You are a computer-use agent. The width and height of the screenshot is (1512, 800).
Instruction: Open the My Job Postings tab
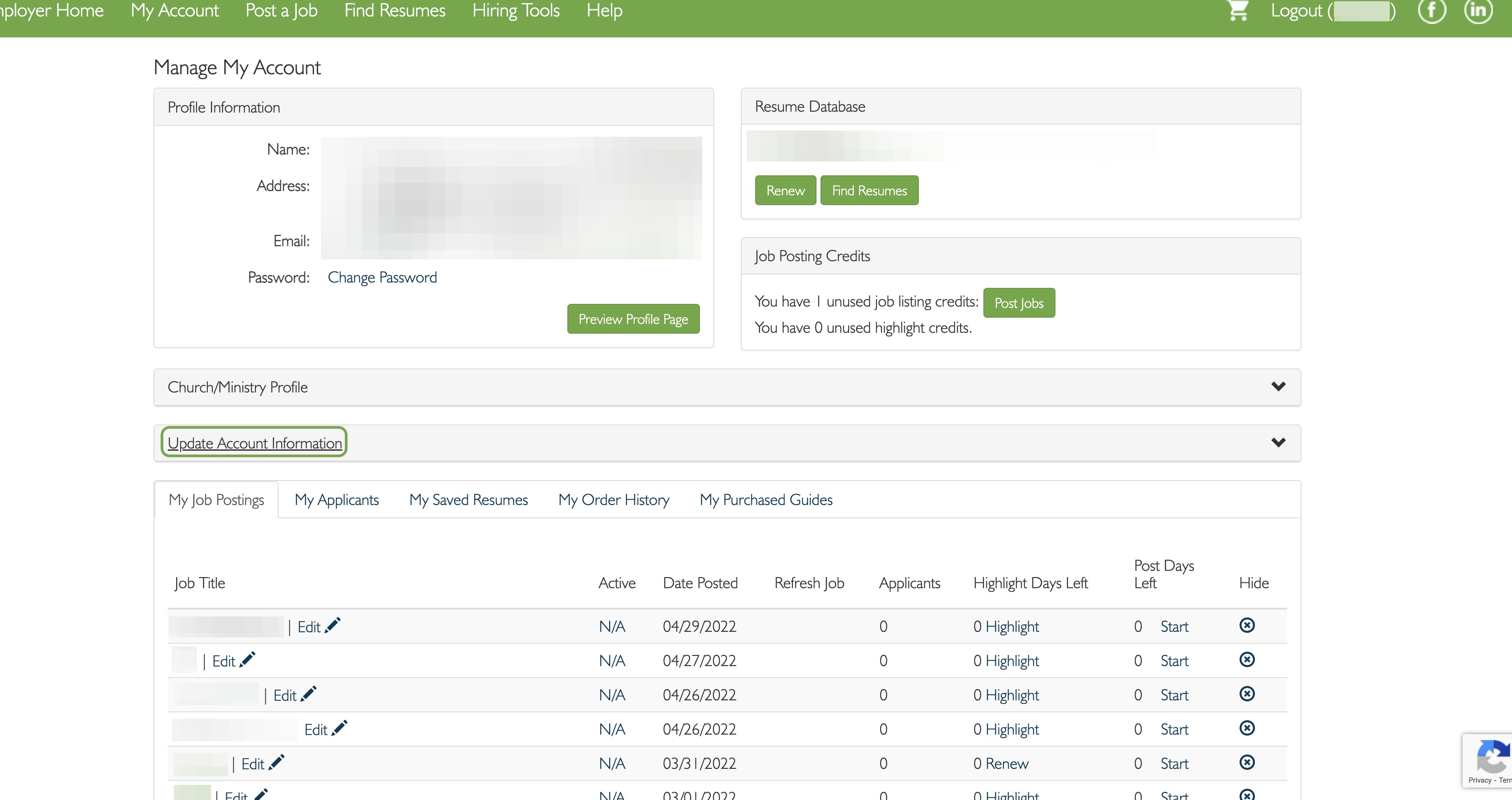[x=216, y=500]
